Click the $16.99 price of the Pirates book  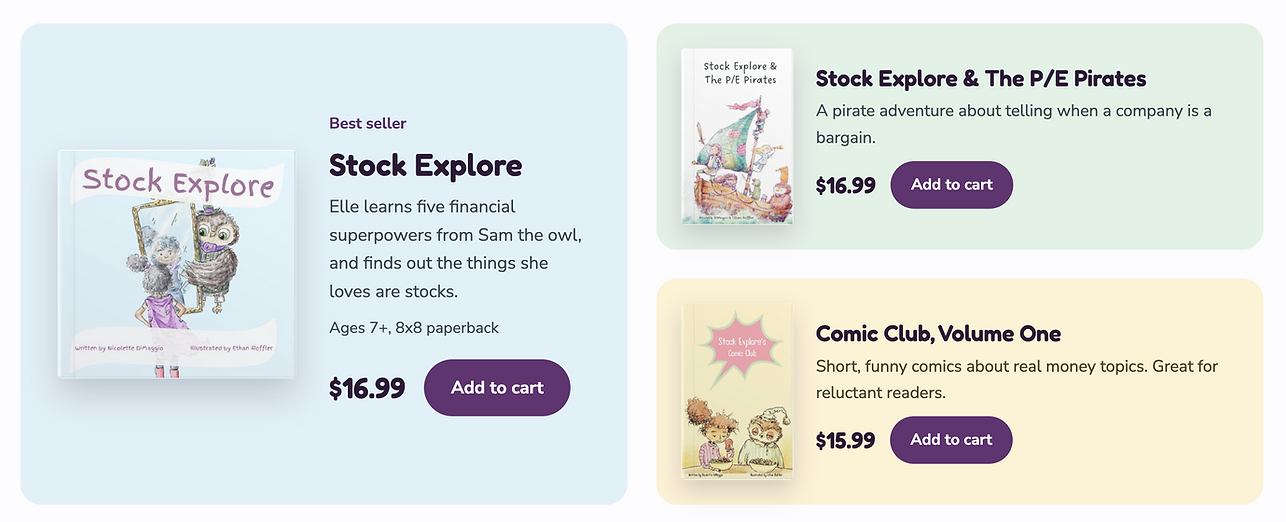[846, 185]
